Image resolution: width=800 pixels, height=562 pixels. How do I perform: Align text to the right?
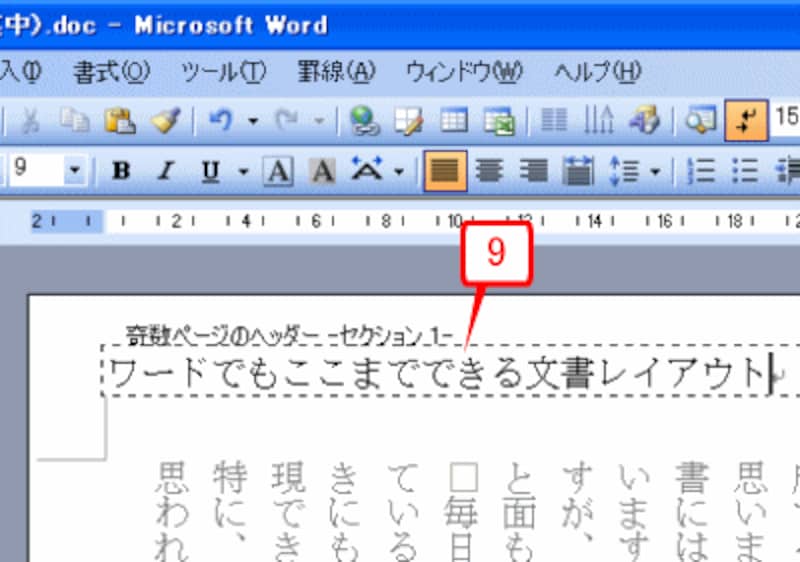click(534, 170)
